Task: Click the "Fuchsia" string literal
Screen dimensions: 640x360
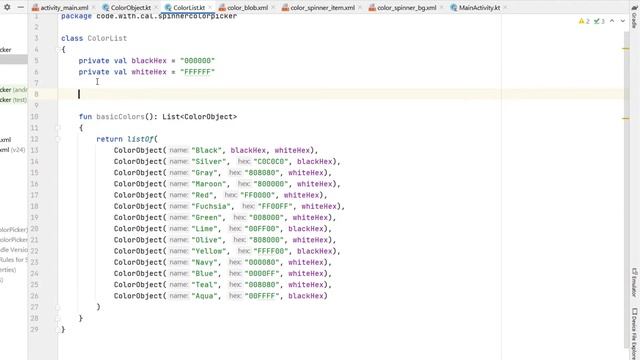Action: coord(211,207)
